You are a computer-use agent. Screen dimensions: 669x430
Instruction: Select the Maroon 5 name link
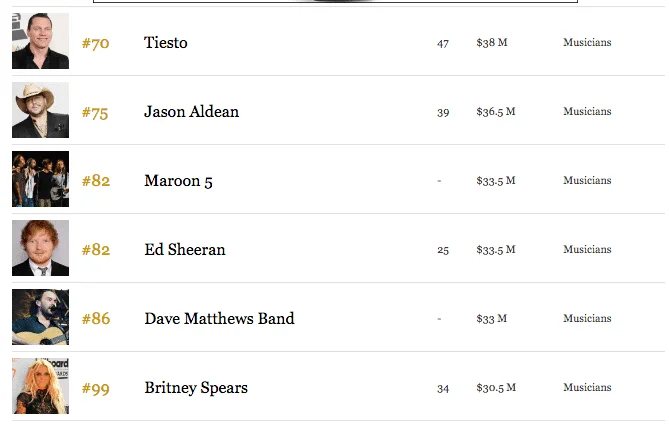178,181
